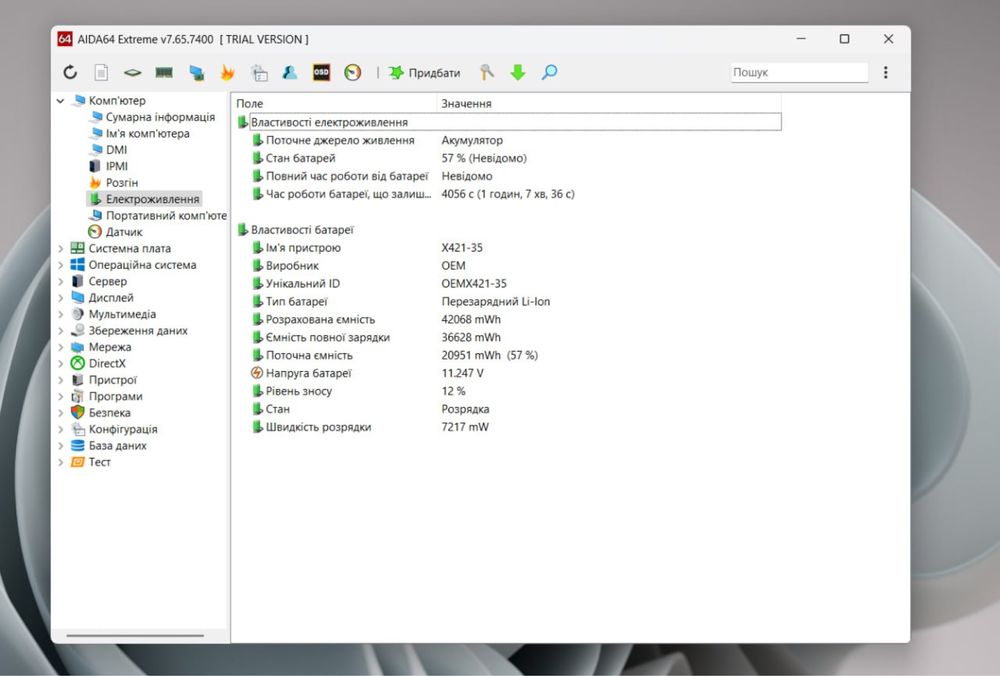The height and width of the screenshot is (676, 1000).
Task: Click the Мультимедіа speaker icon
Action: click(78, 314)
